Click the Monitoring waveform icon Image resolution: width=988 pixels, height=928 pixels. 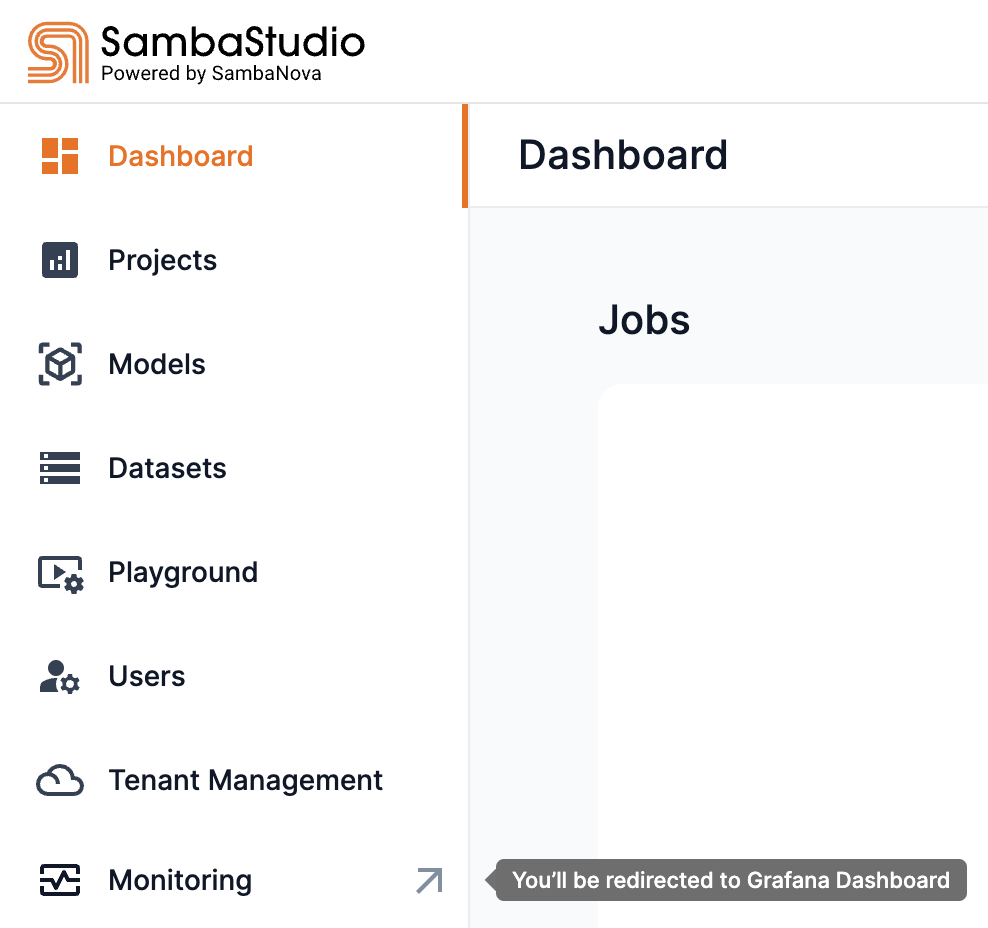[x=60, y=880]
